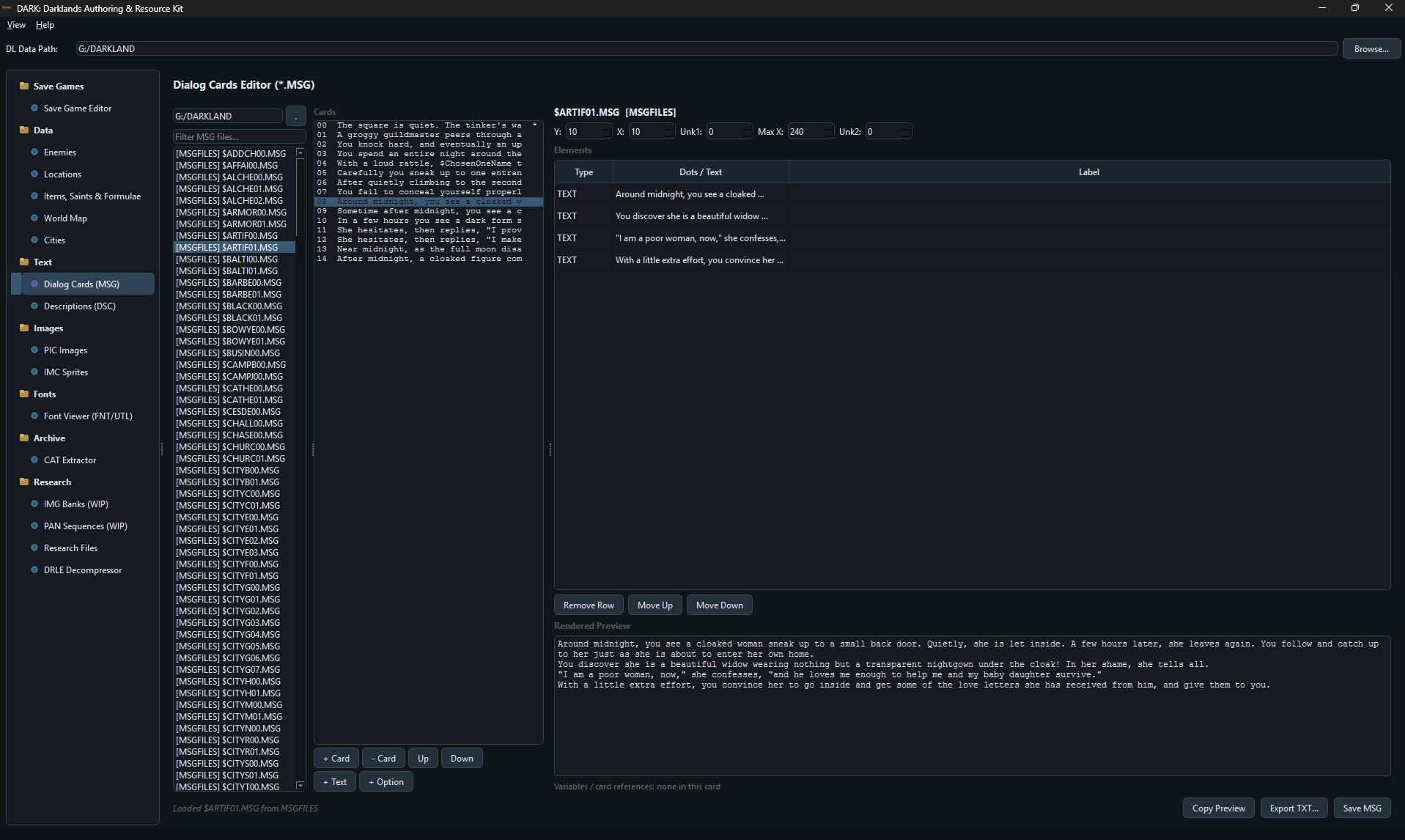Select $CITYG04.MSG in file list
1405x840 pixels.
[x=234, y=634]
